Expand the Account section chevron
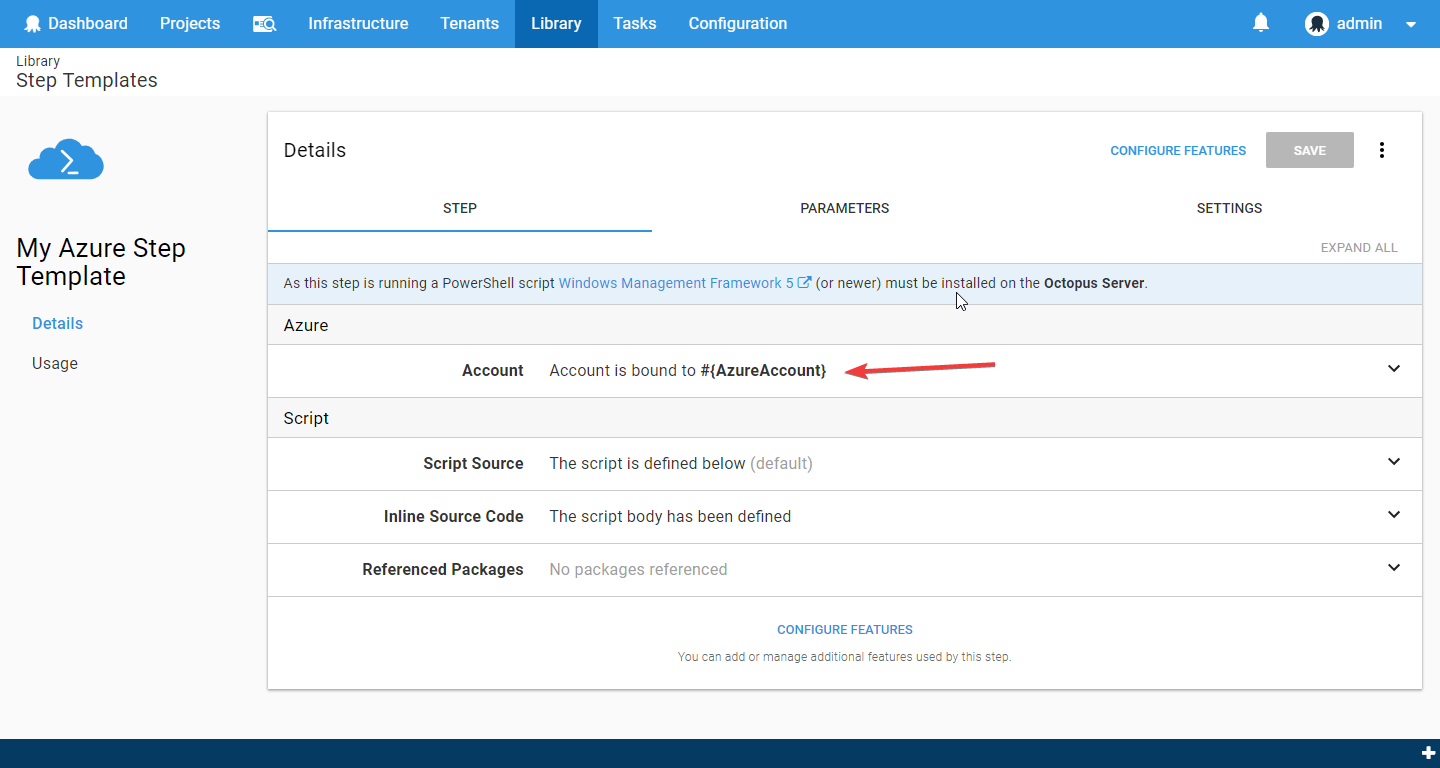 [x=1394, y=369]
